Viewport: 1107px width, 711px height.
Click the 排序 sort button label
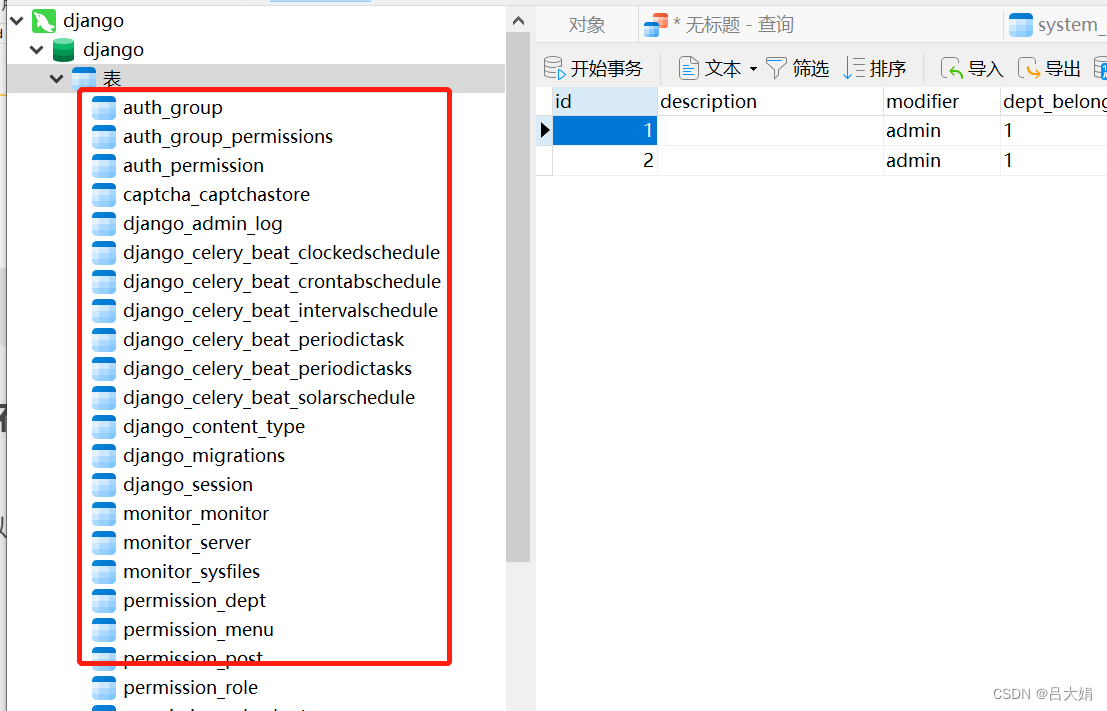887,68
